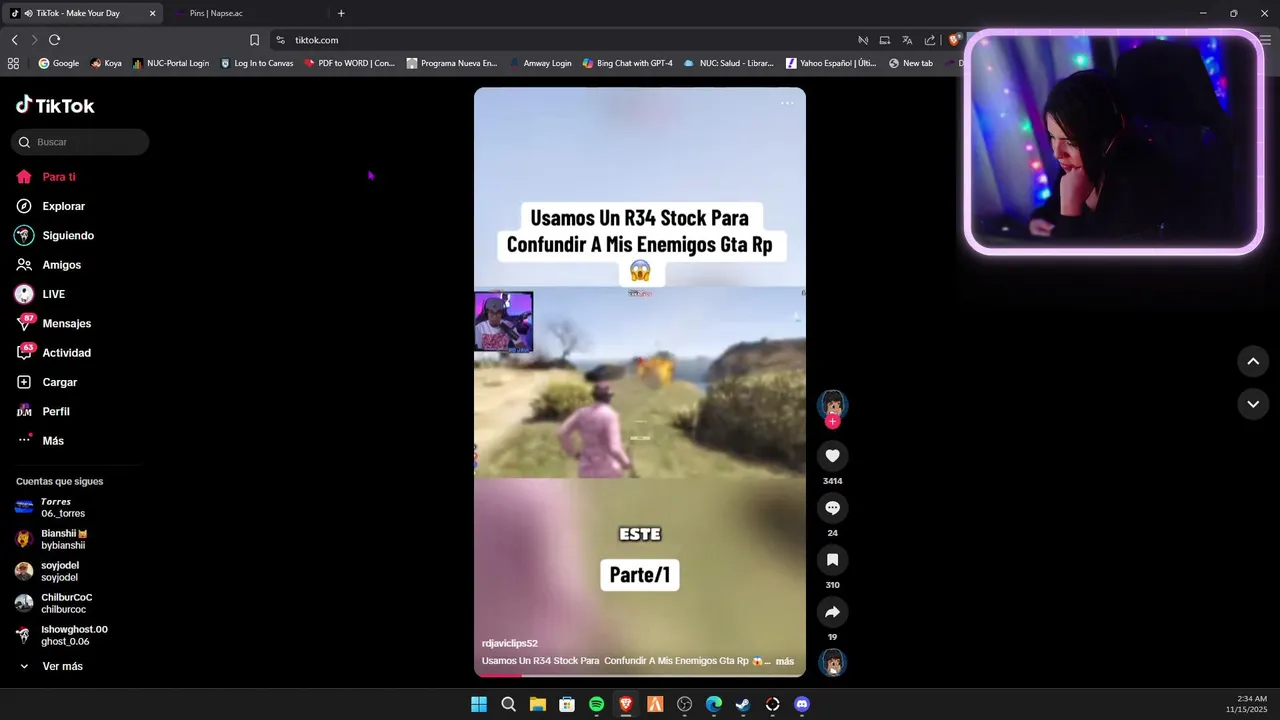Click the TikTok logo

tap(55, 105)
